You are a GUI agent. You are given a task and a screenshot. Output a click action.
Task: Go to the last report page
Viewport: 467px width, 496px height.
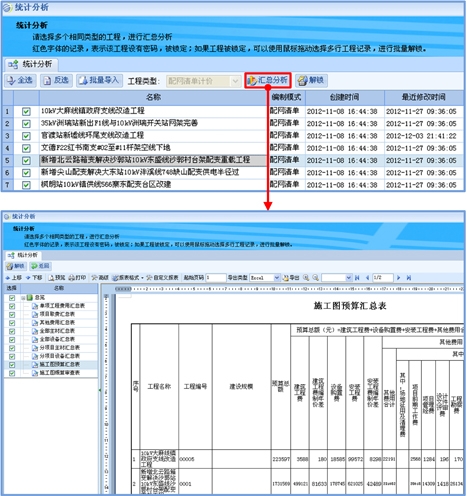pyautogui.click(x=409, y=278)
